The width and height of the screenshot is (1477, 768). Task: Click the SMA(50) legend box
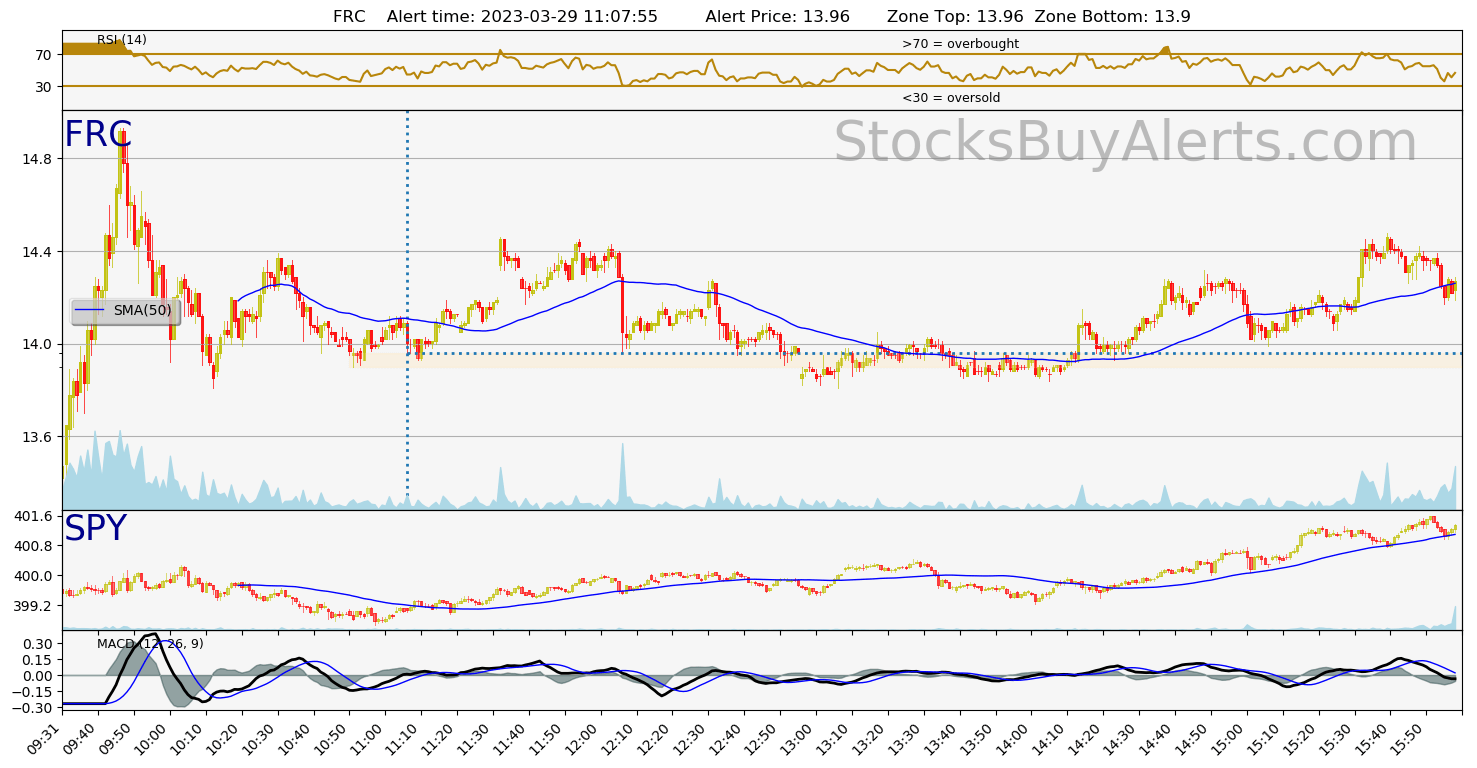tap(126, 311)
